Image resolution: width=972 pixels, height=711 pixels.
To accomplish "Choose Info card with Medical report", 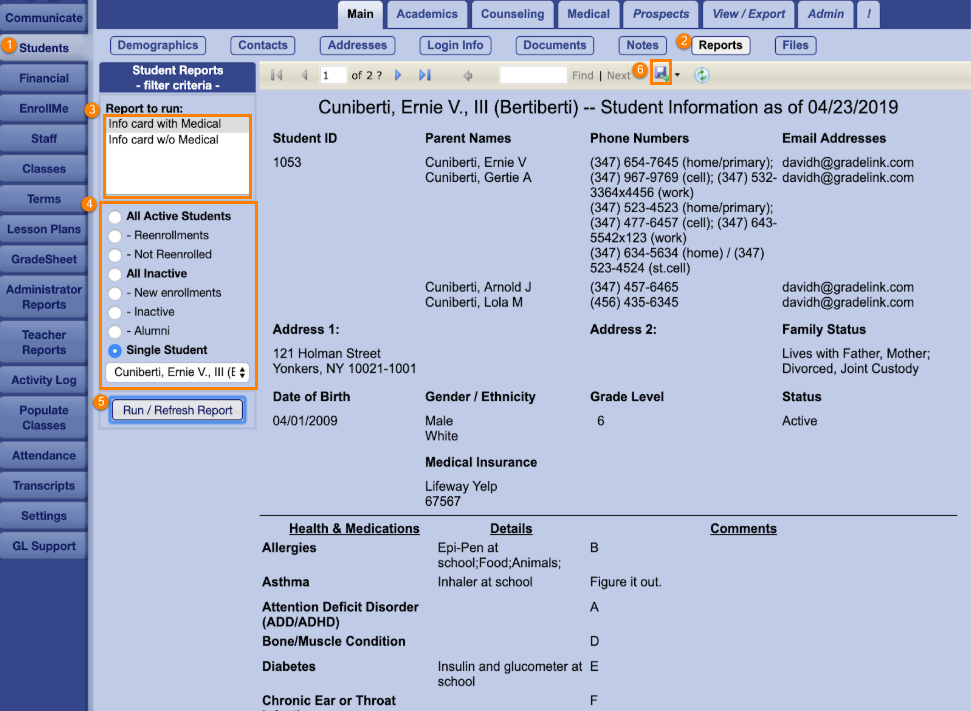I will click(x=177, y=124).
